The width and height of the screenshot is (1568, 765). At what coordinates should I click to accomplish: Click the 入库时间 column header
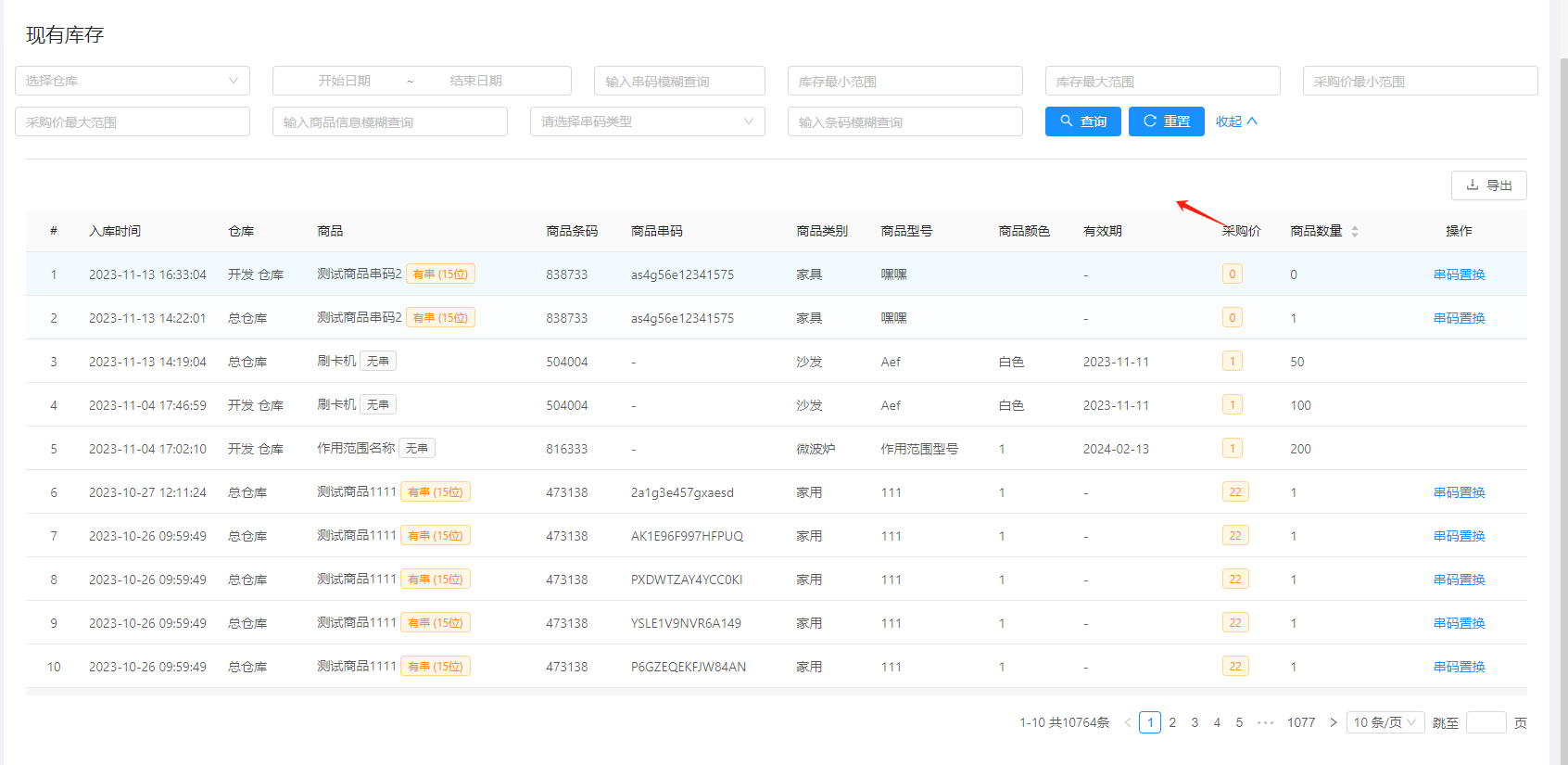(x=115, y=231)
